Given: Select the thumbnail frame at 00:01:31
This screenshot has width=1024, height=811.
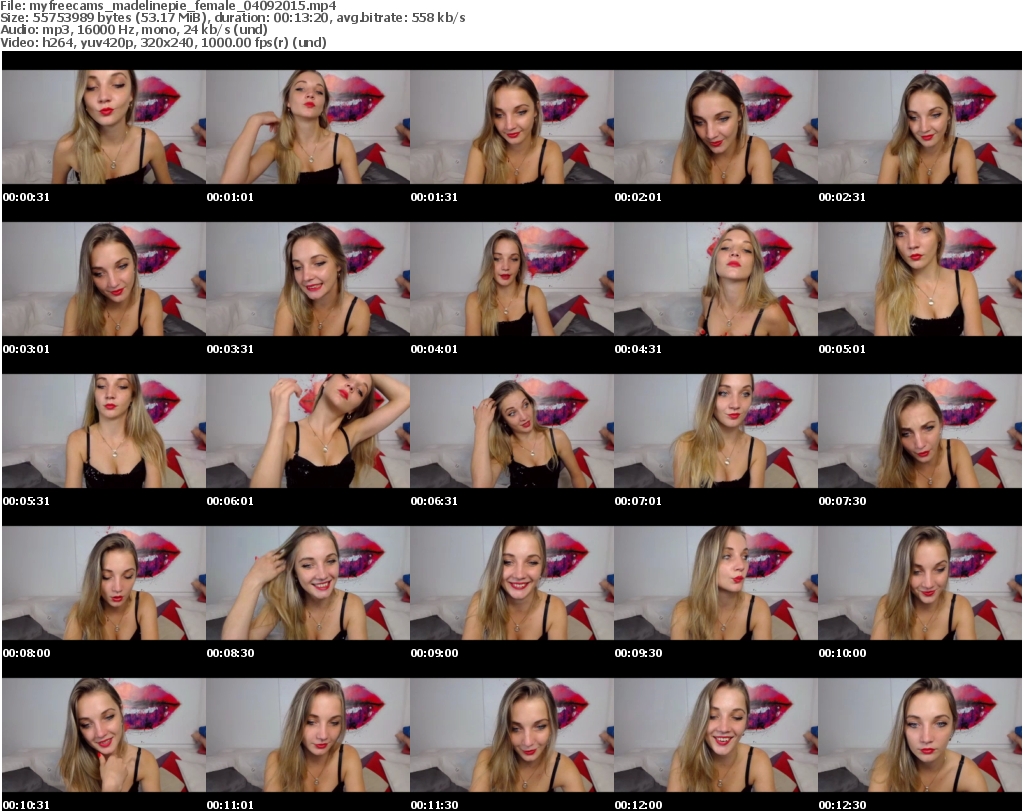Looking at the screenshot, I should 511,127.
